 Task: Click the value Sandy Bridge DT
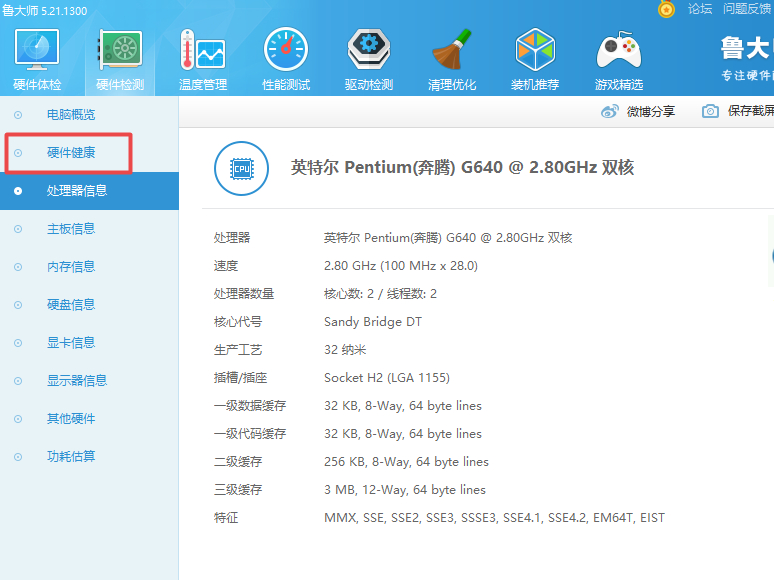tap(373, 322)
